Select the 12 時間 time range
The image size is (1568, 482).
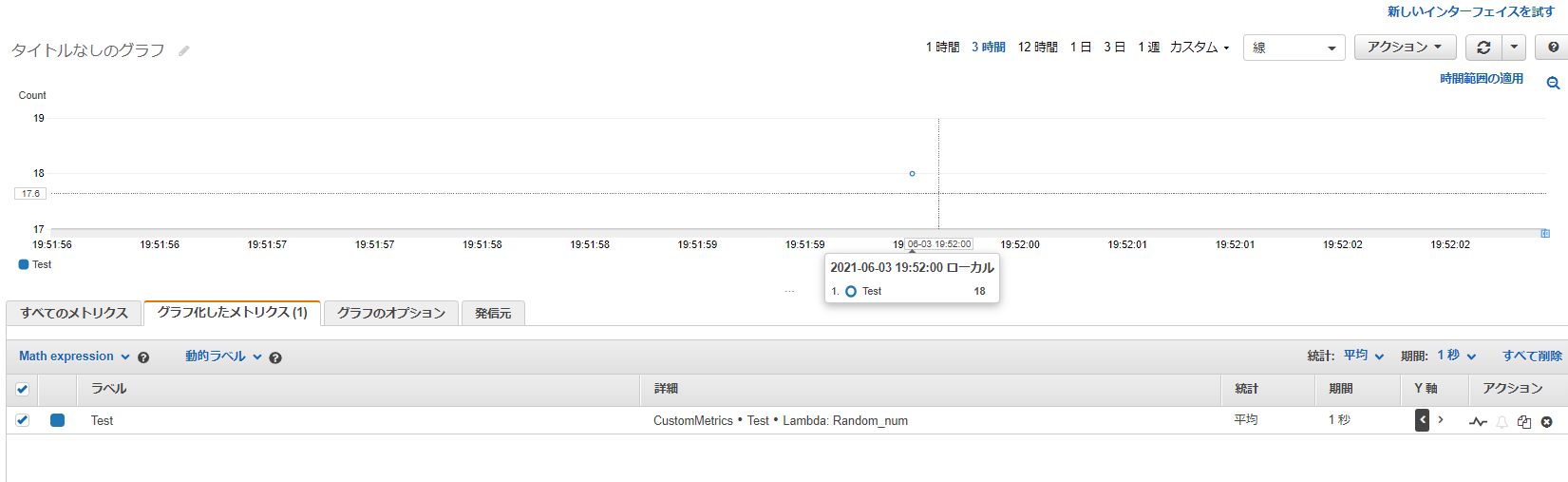(x=1037, y=47)
